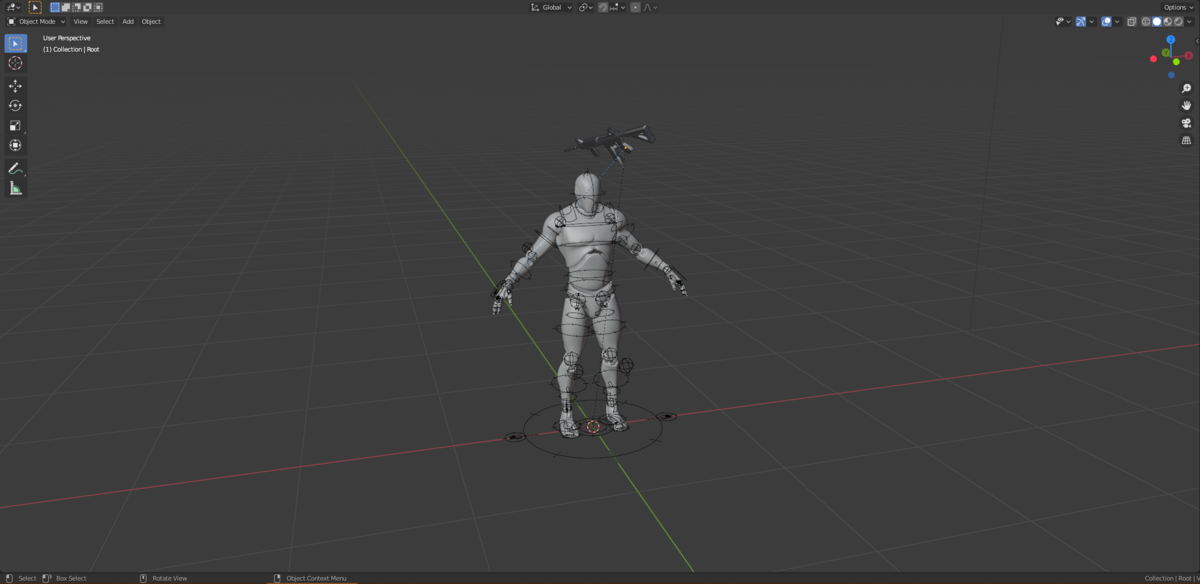Activate the Annotate pencil tool
1200x584 pixels.
pos(15,168)
